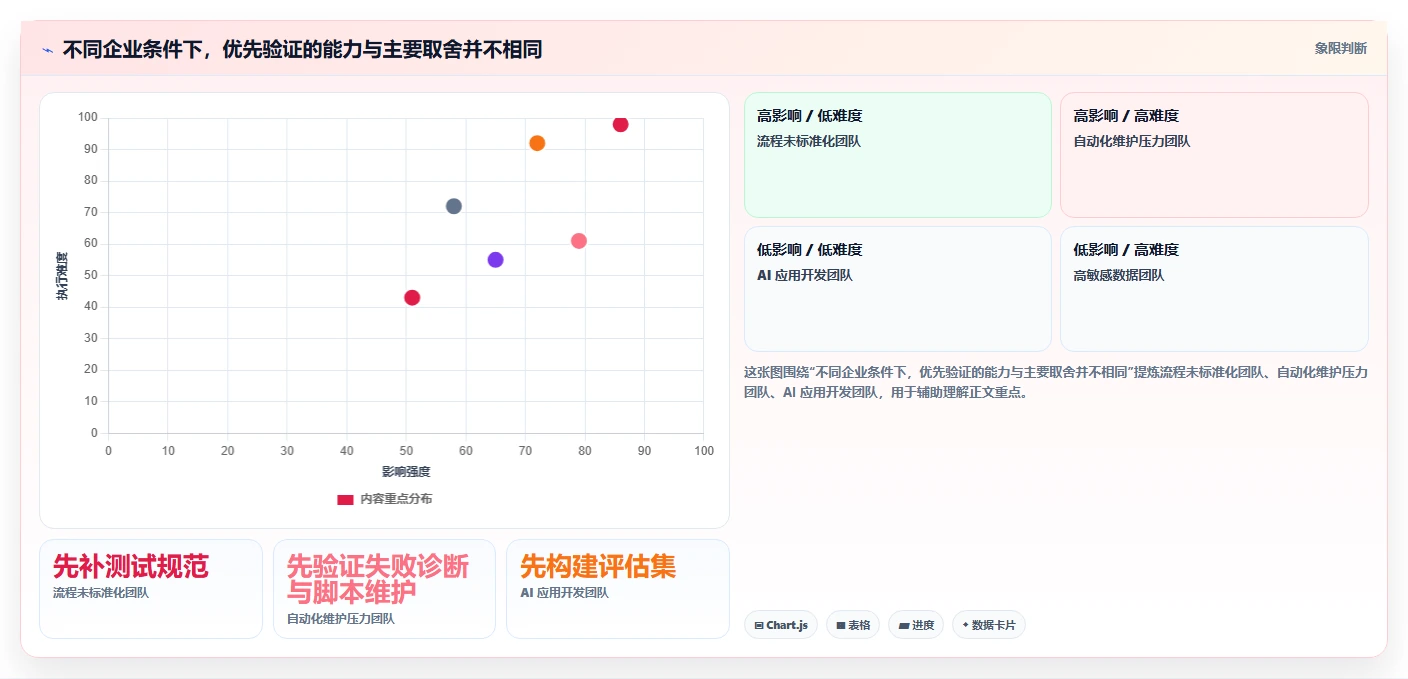Click 流程未标准化团队 under 先补测试规范
The height and width of the screenshot is (679, 1408).
101,592
